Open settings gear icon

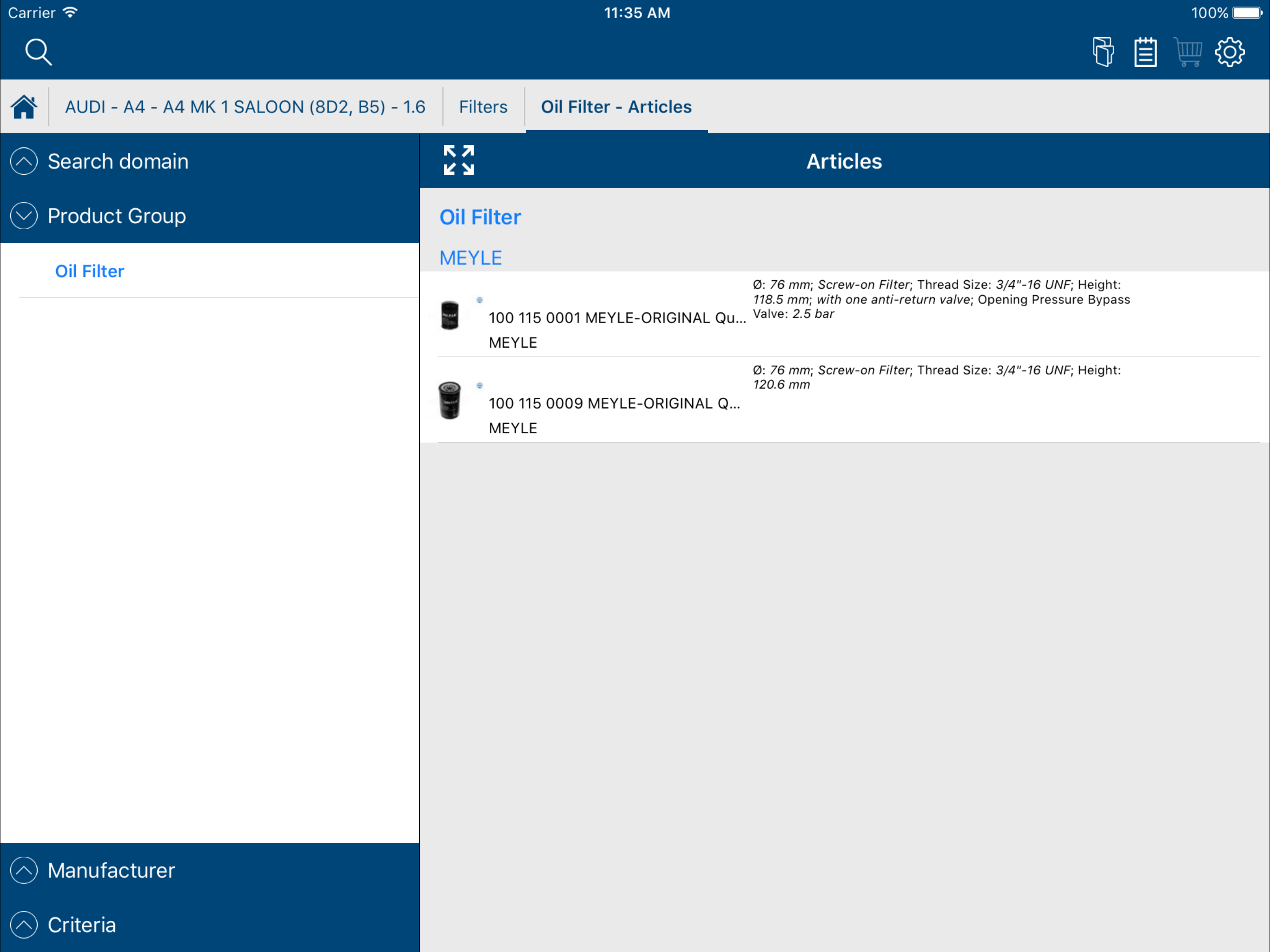1230,52
